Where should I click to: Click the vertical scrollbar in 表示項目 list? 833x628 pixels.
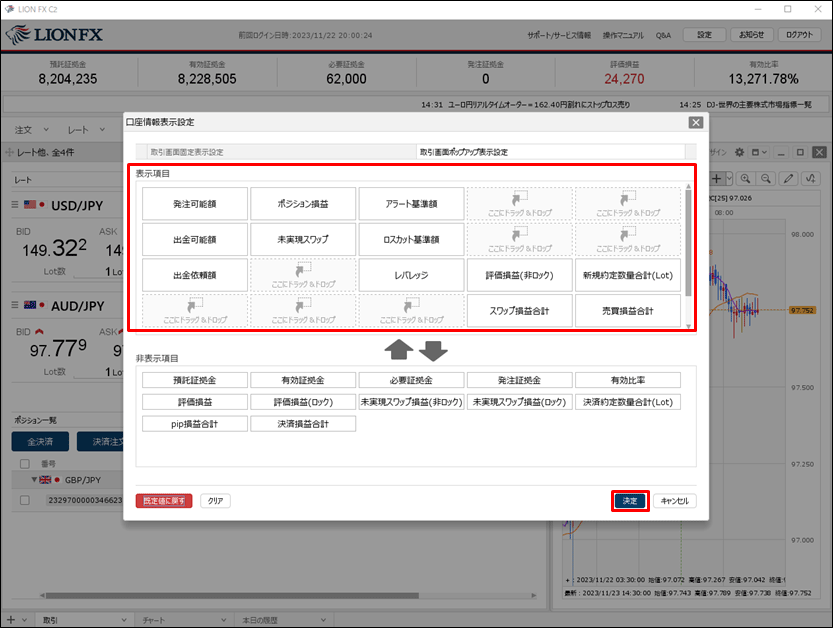tap(688, 243)
